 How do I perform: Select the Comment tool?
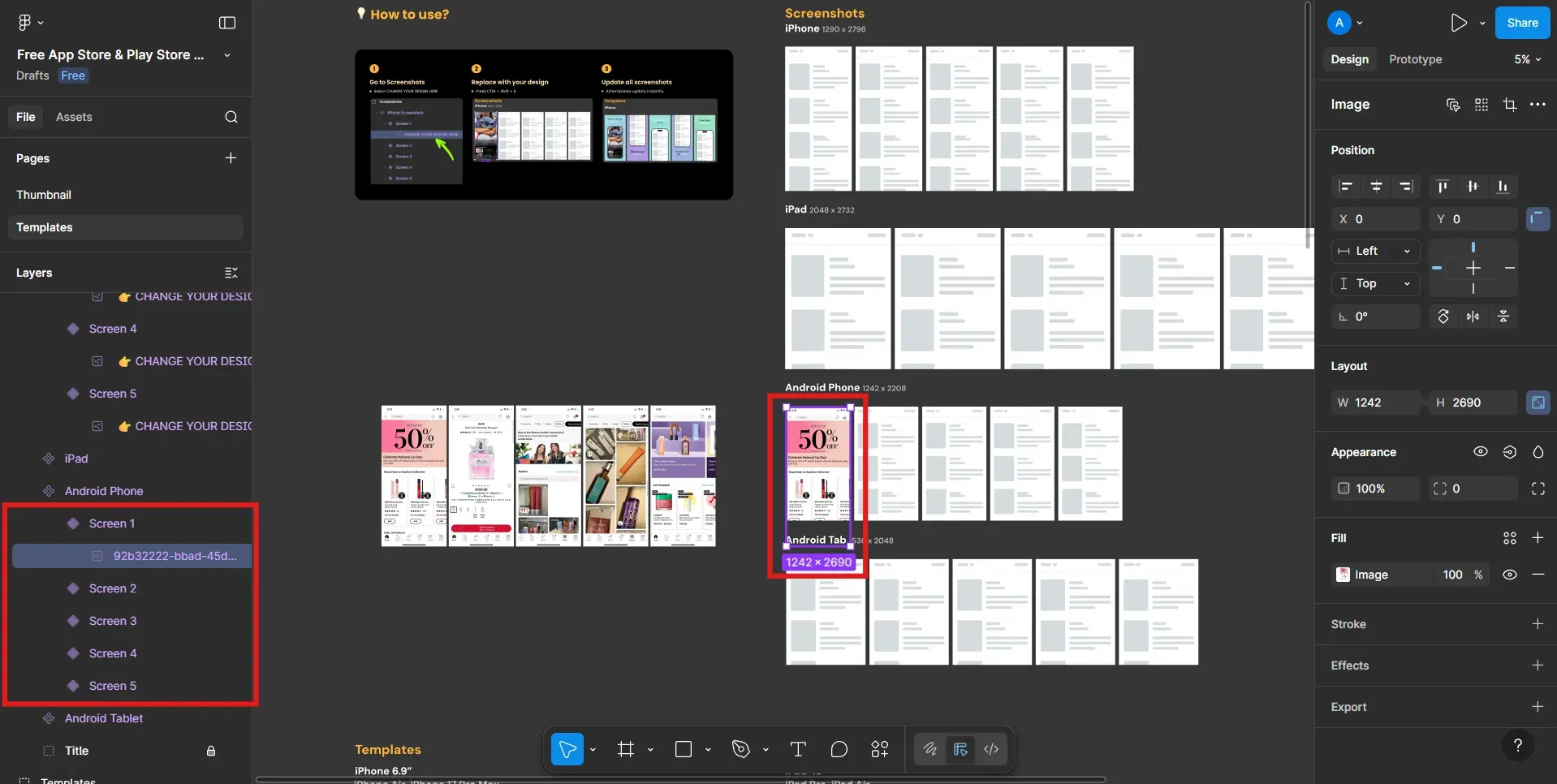pyautogui.click(x=839, y=749)
